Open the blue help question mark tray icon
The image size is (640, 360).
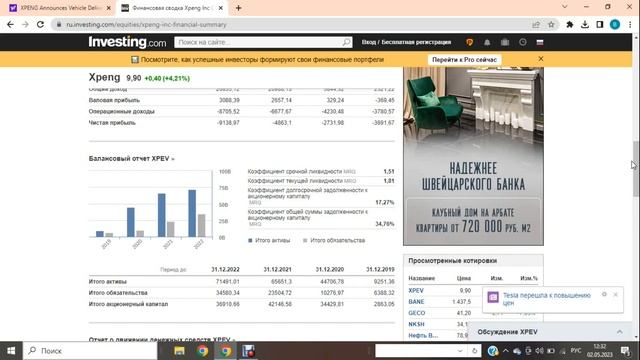[493, 351]
